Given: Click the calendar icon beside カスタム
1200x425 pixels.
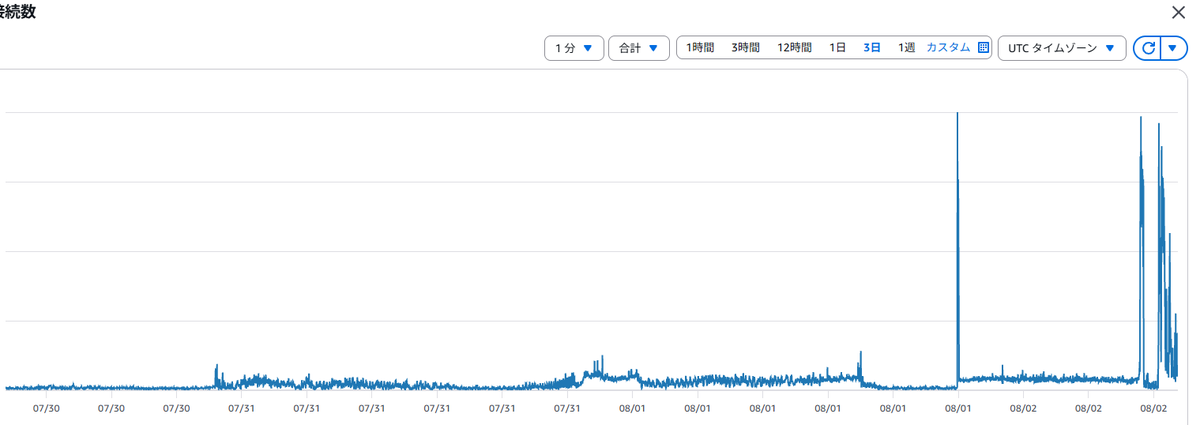Looking at the screenshot, I should [983, 48].
